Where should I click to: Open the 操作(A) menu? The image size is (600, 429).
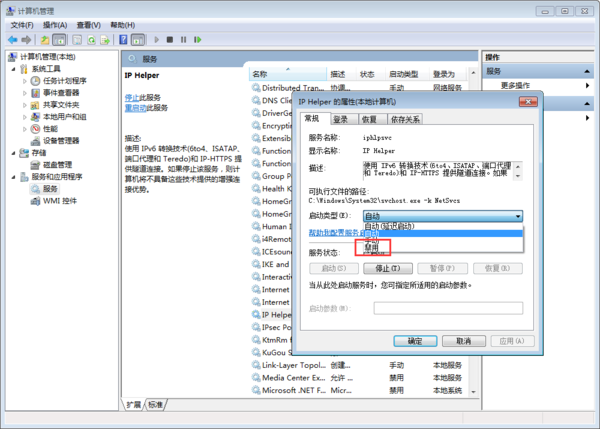pos(55,25)
